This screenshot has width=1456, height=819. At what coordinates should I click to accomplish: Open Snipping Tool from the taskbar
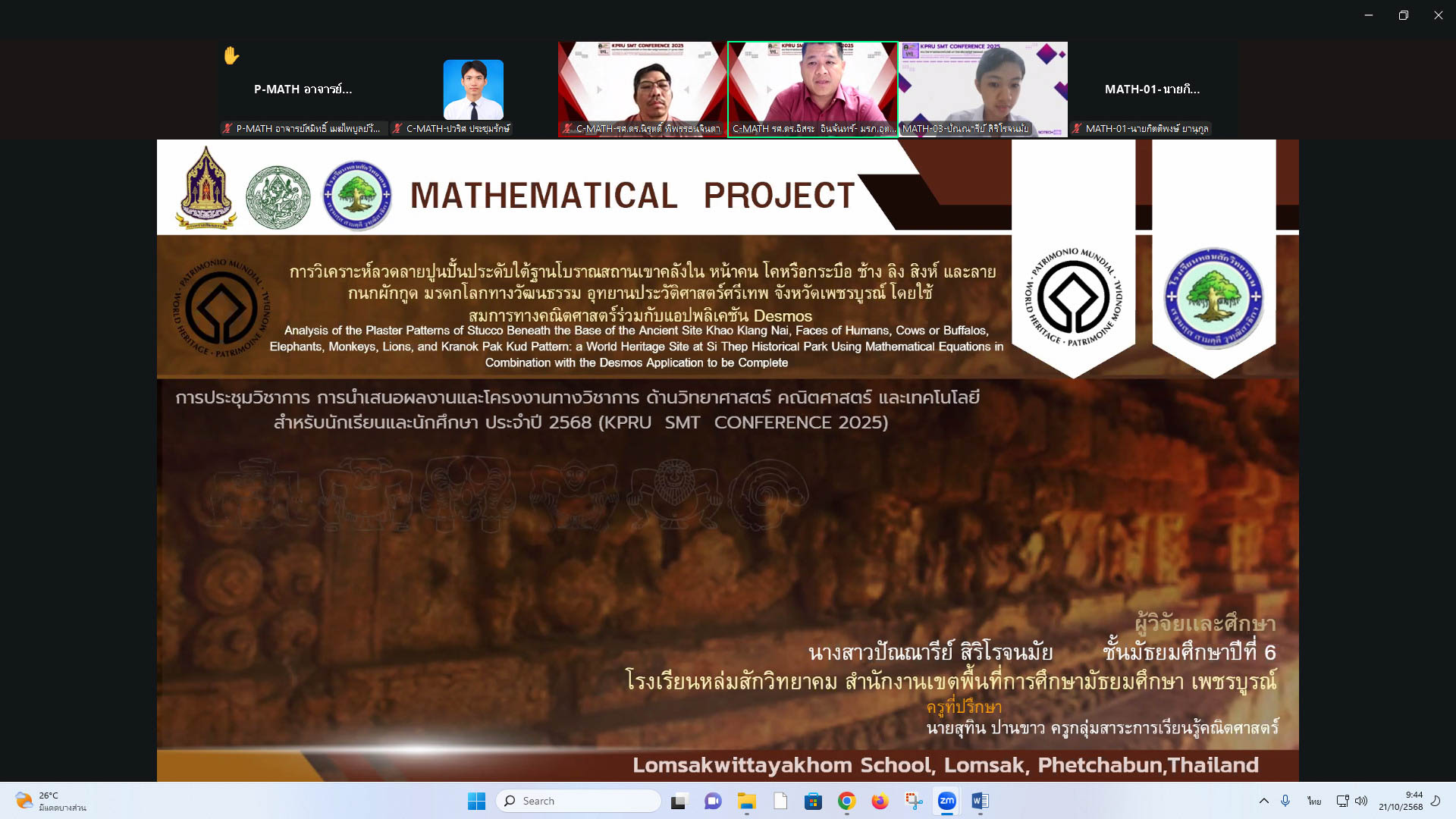(x=913, y=801)
